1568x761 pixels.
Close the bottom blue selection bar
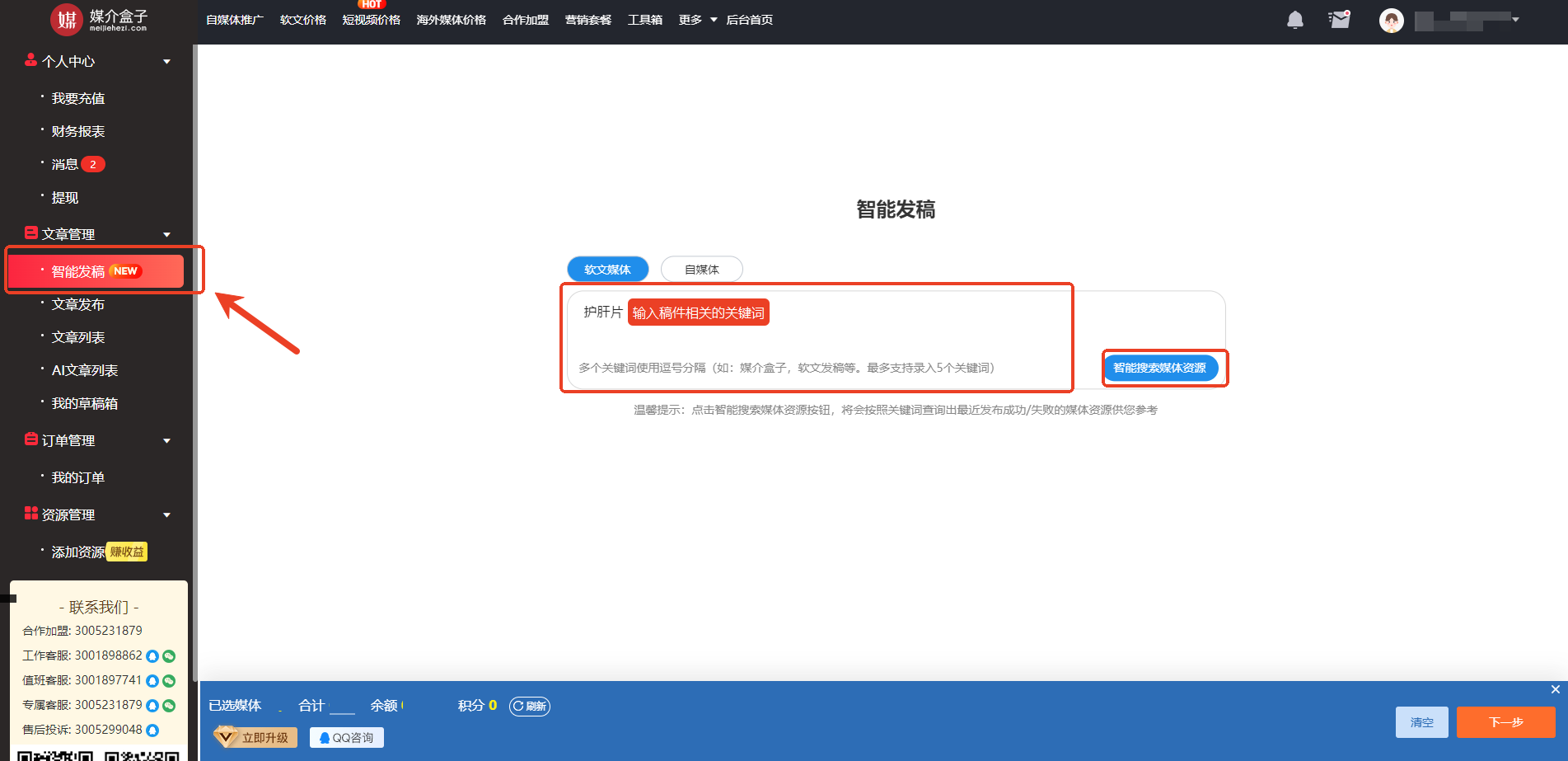click(1555, 689)
